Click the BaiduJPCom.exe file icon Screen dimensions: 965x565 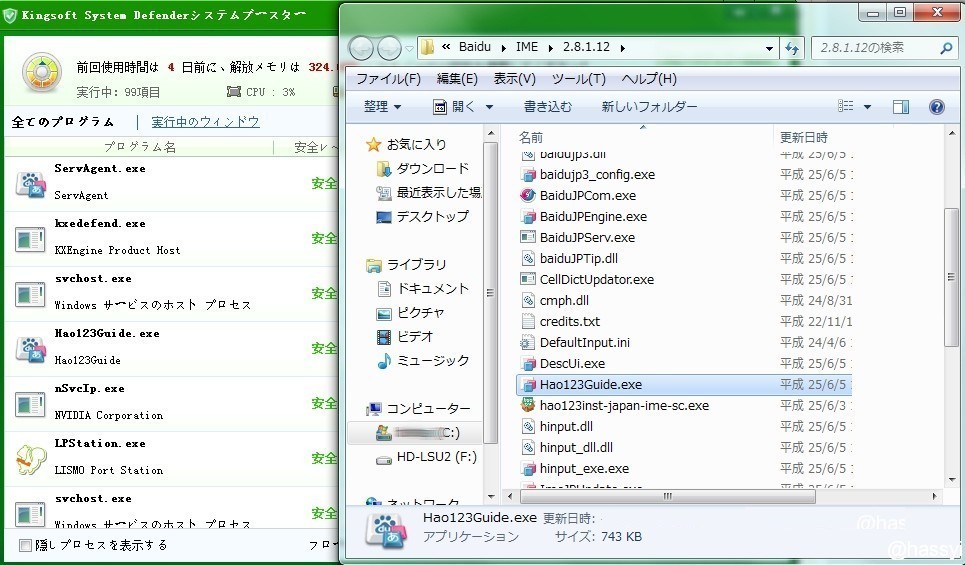point(529,195)
